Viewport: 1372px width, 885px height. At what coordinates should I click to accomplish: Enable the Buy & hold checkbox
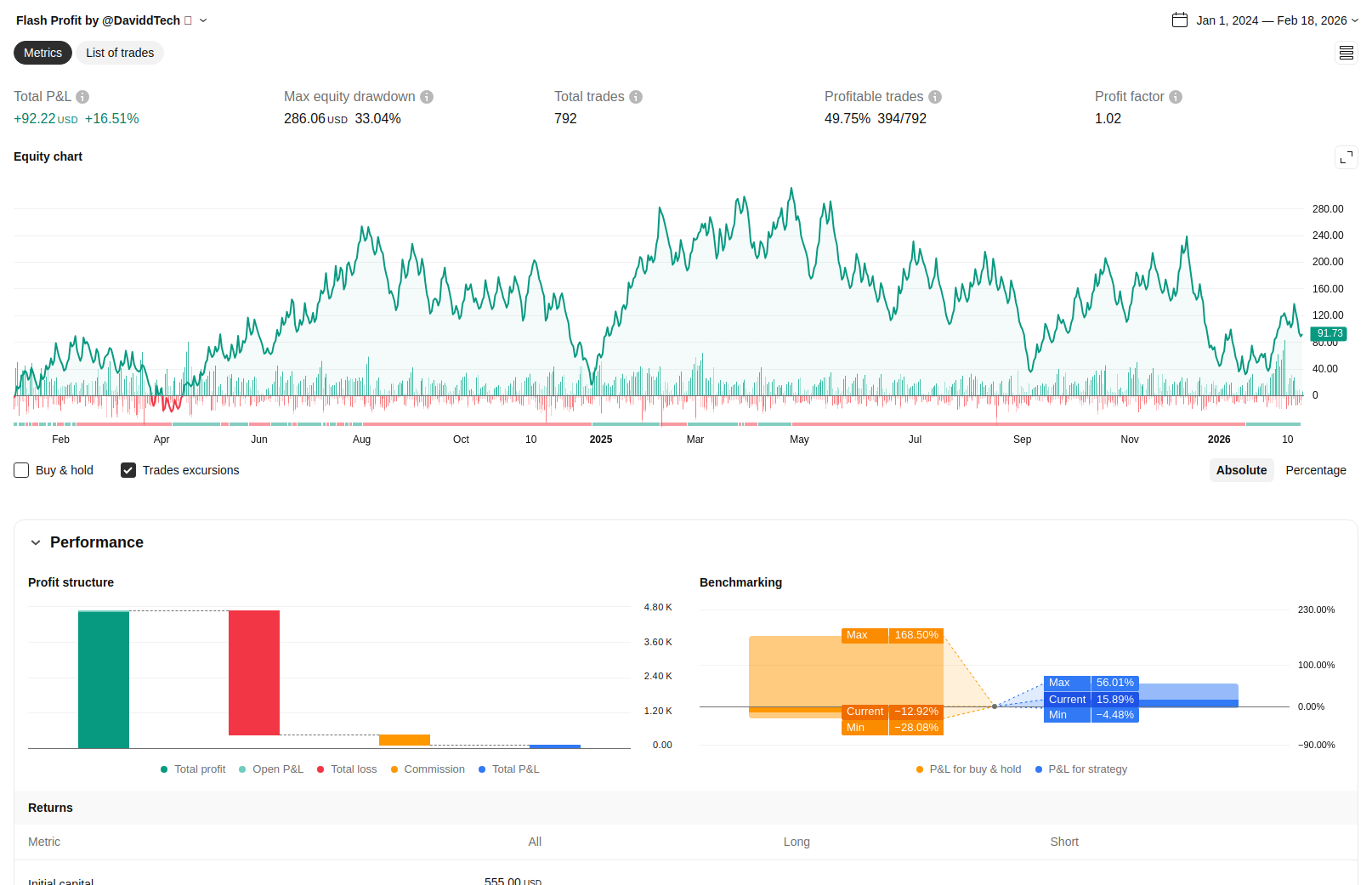[22, 470]
